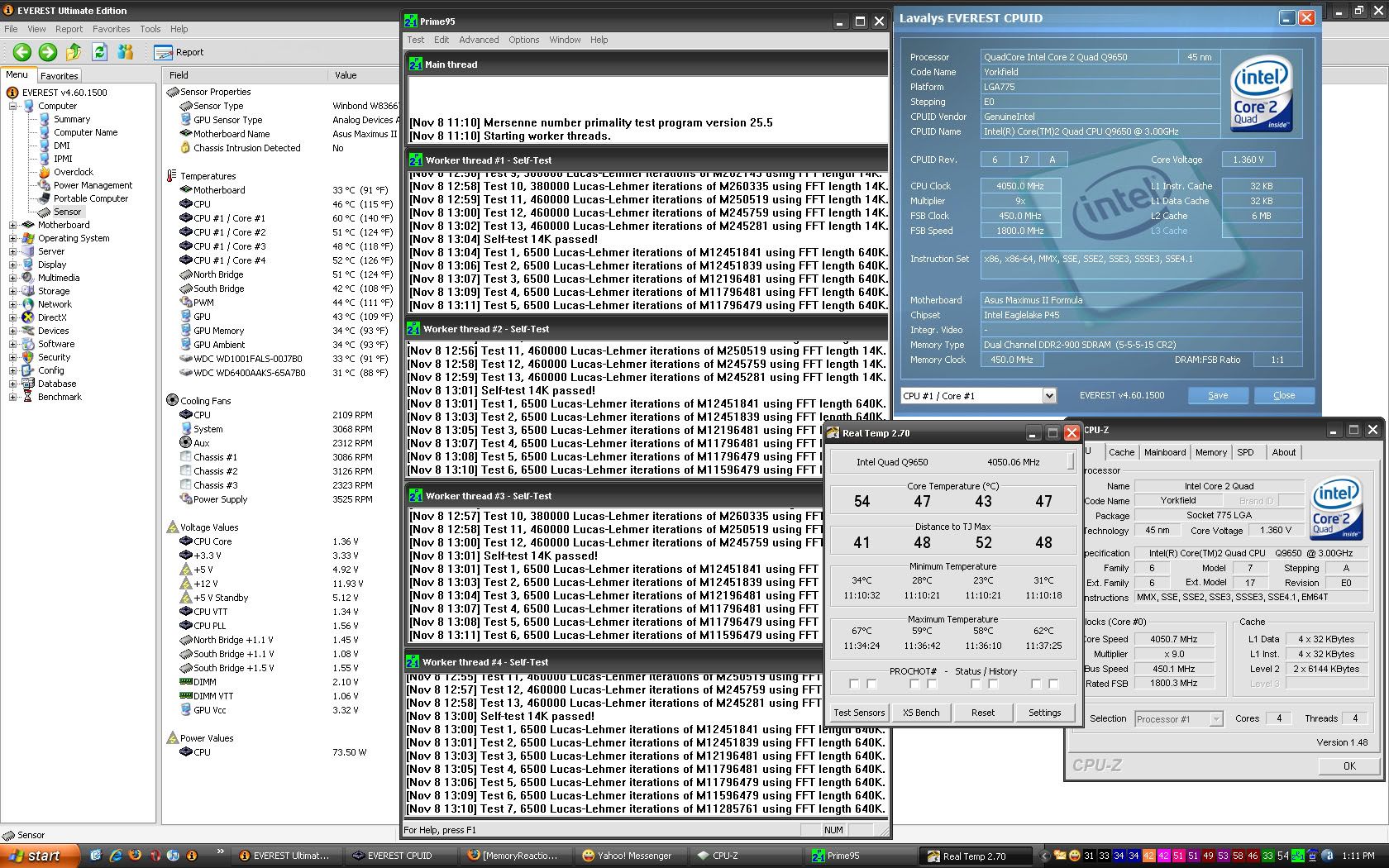
Task: Open Settings in Real Temp
Action: coord(1045,713)
